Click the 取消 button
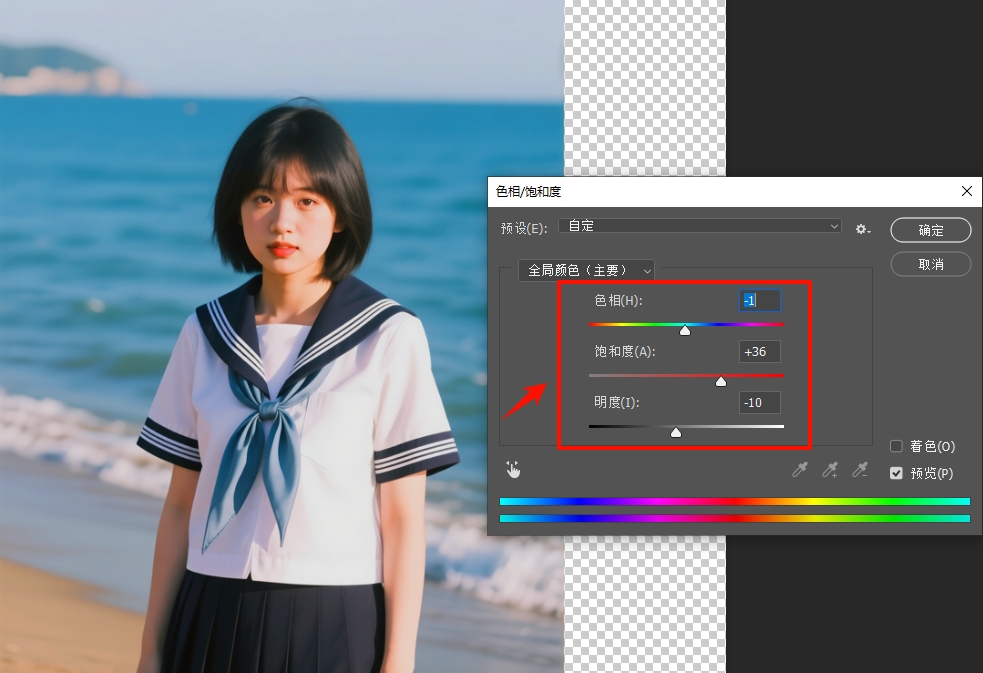Viewport: 983px width, 673px height. coord(931,264)
